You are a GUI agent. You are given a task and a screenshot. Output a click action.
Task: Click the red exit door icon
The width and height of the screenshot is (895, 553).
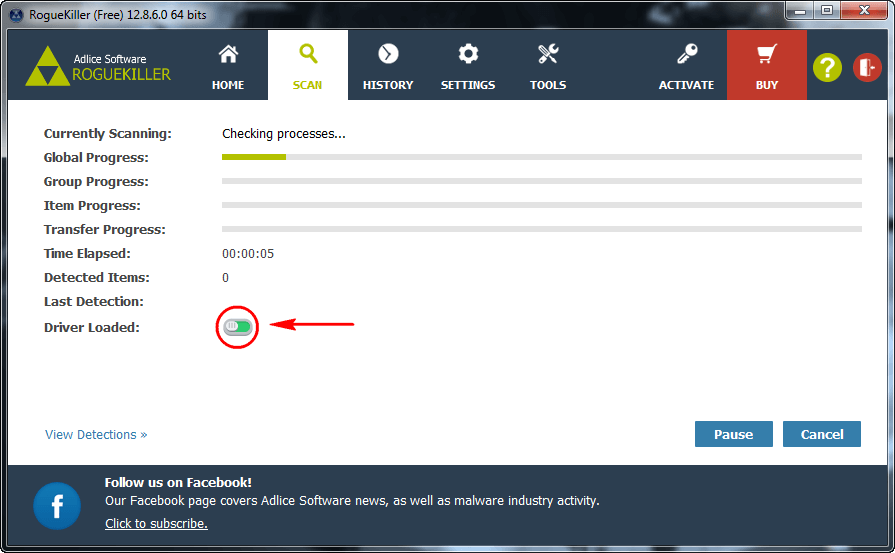coord(867,67)
